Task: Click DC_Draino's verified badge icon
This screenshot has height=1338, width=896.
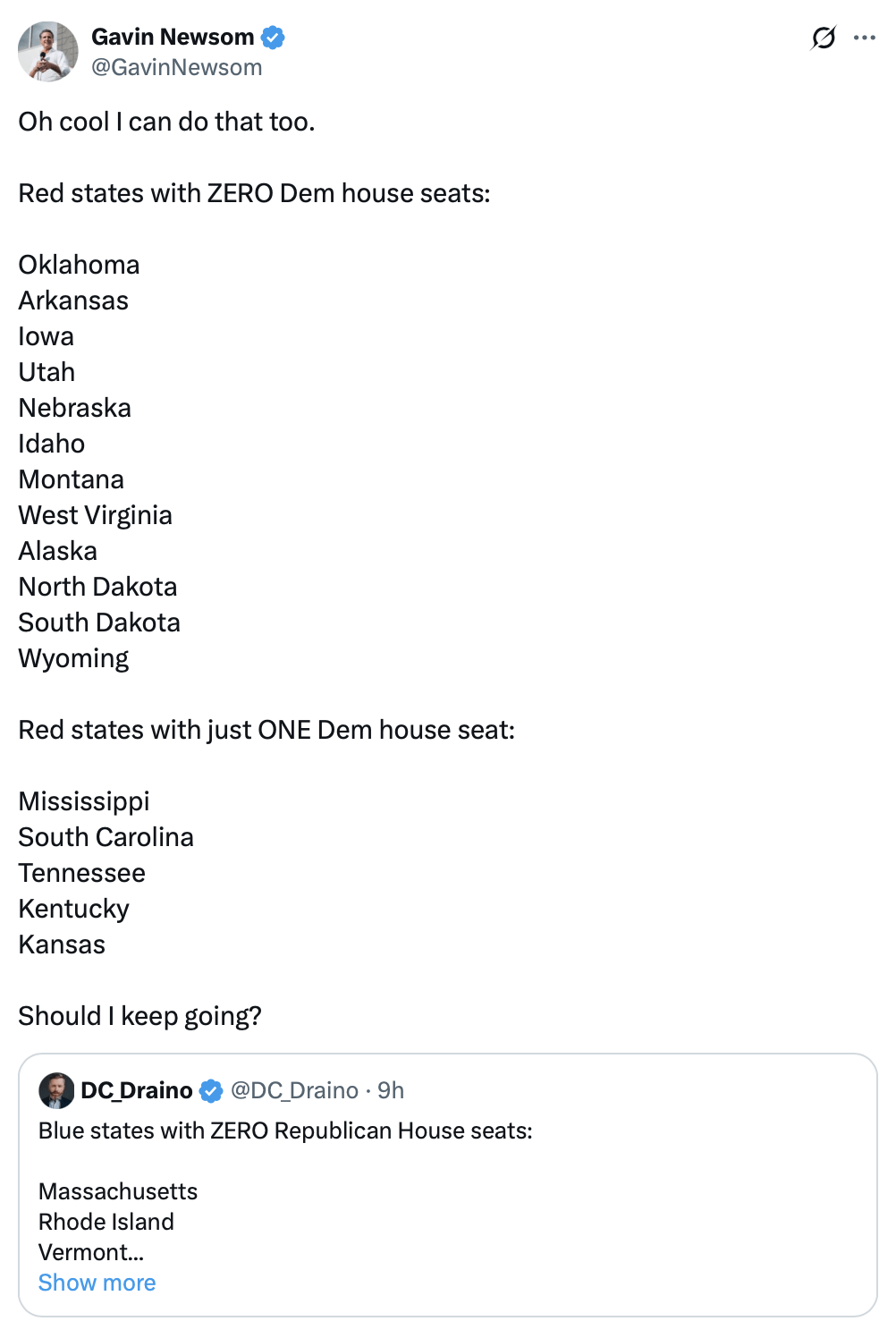Action: click(x=211, y=1091)
